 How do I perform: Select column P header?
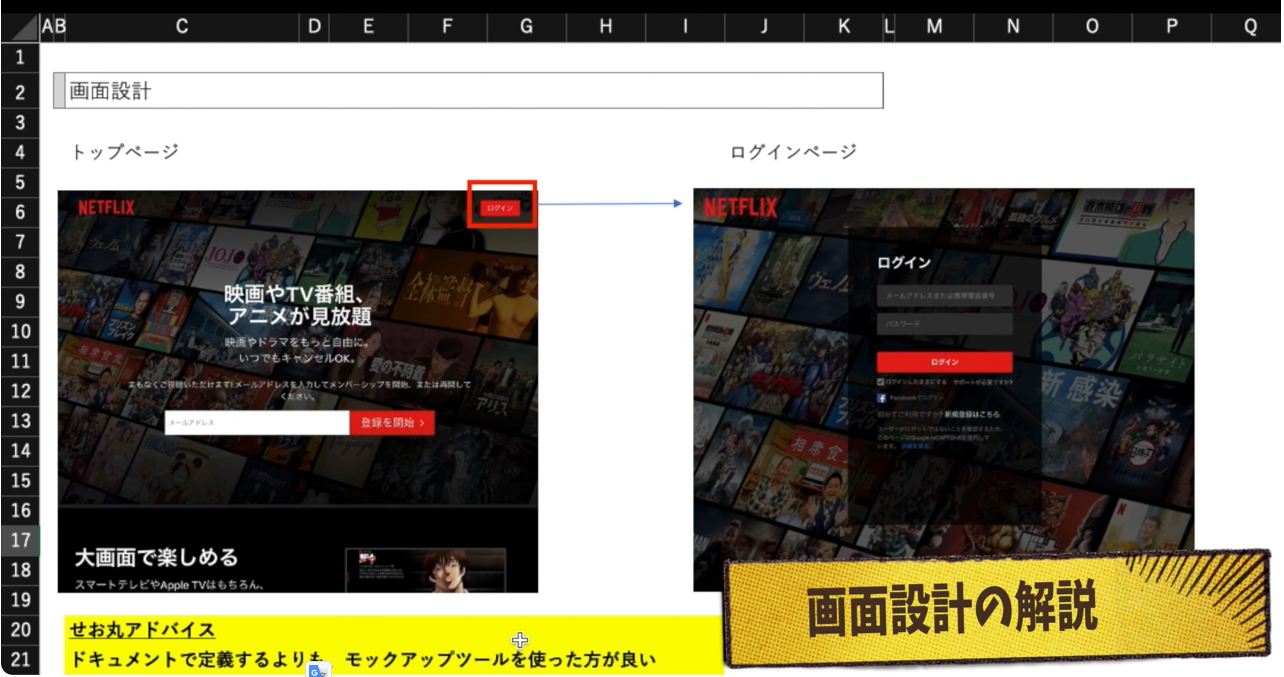(1171, 28)
